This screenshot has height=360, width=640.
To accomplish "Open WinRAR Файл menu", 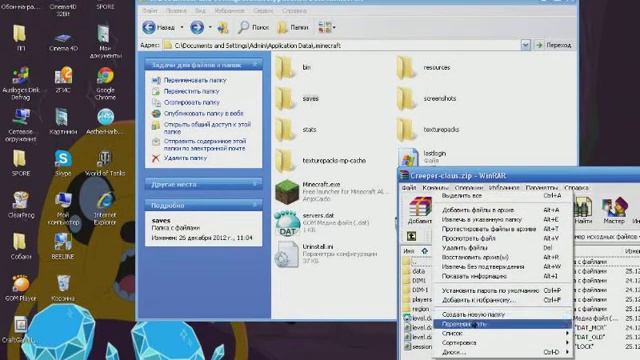I will (409, 188).
